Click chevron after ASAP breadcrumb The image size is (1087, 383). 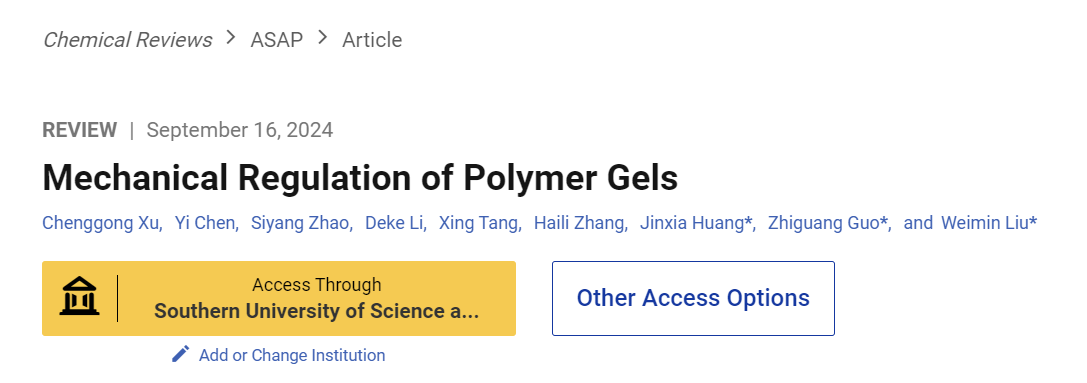pos(322,38)
